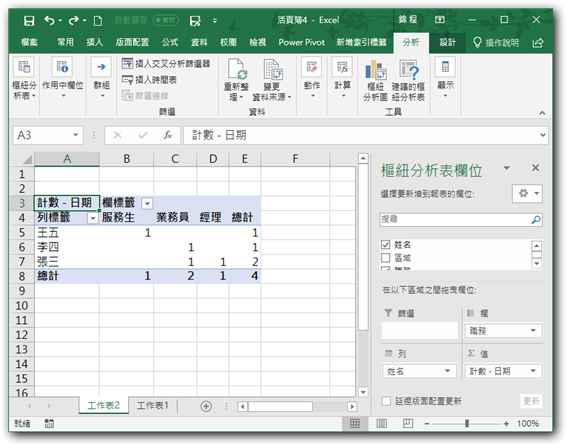Click the 更新 button in field pane
Viewport: 567px width, 446px height.
[532, 401]
